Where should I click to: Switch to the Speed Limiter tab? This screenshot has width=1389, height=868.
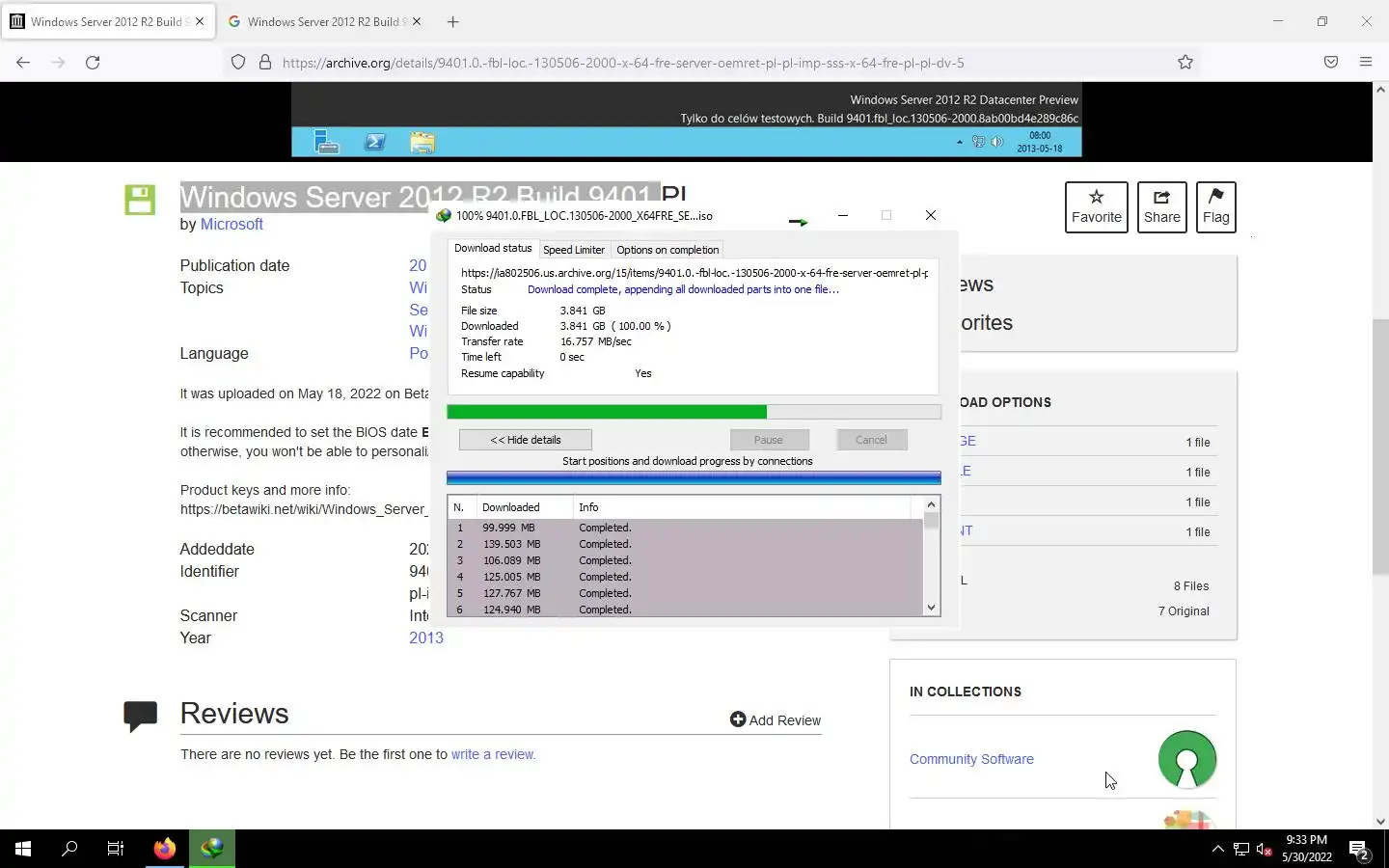pos(574,250)
